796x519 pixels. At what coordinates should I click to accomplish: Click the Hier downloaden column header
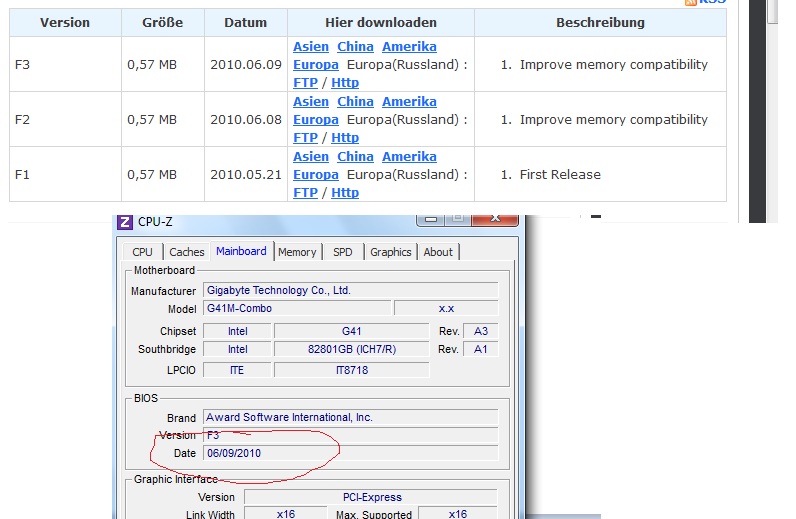pyautogui.click(x=381, y=22)
